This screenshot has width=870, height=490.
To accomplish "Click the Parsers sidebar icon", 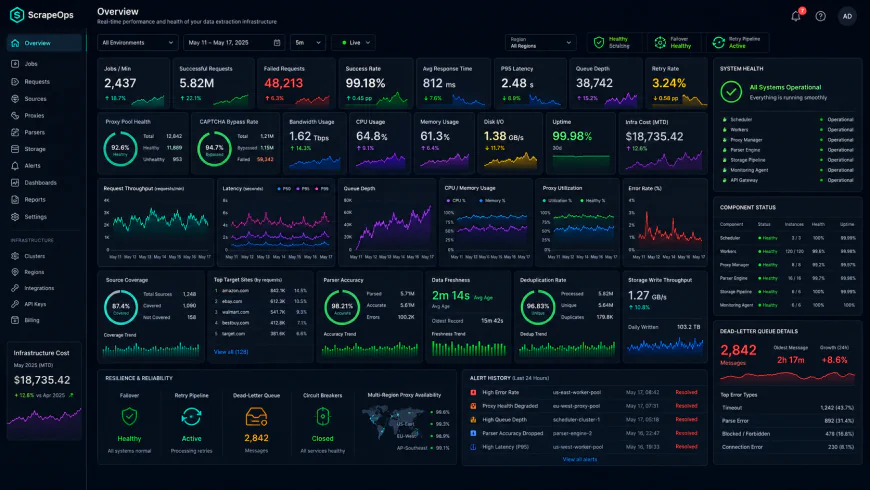I will point(15,132).
